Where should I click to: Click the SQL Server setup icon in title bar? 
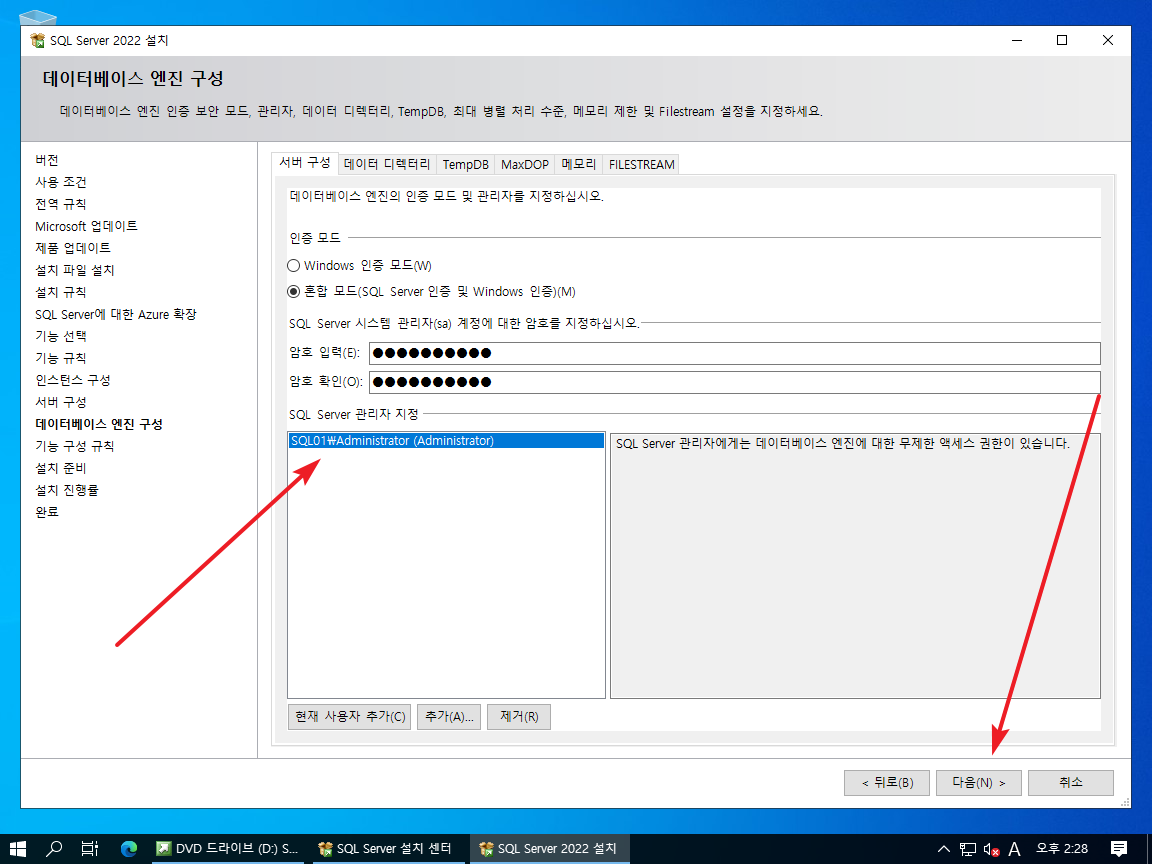tap(37, 40)
